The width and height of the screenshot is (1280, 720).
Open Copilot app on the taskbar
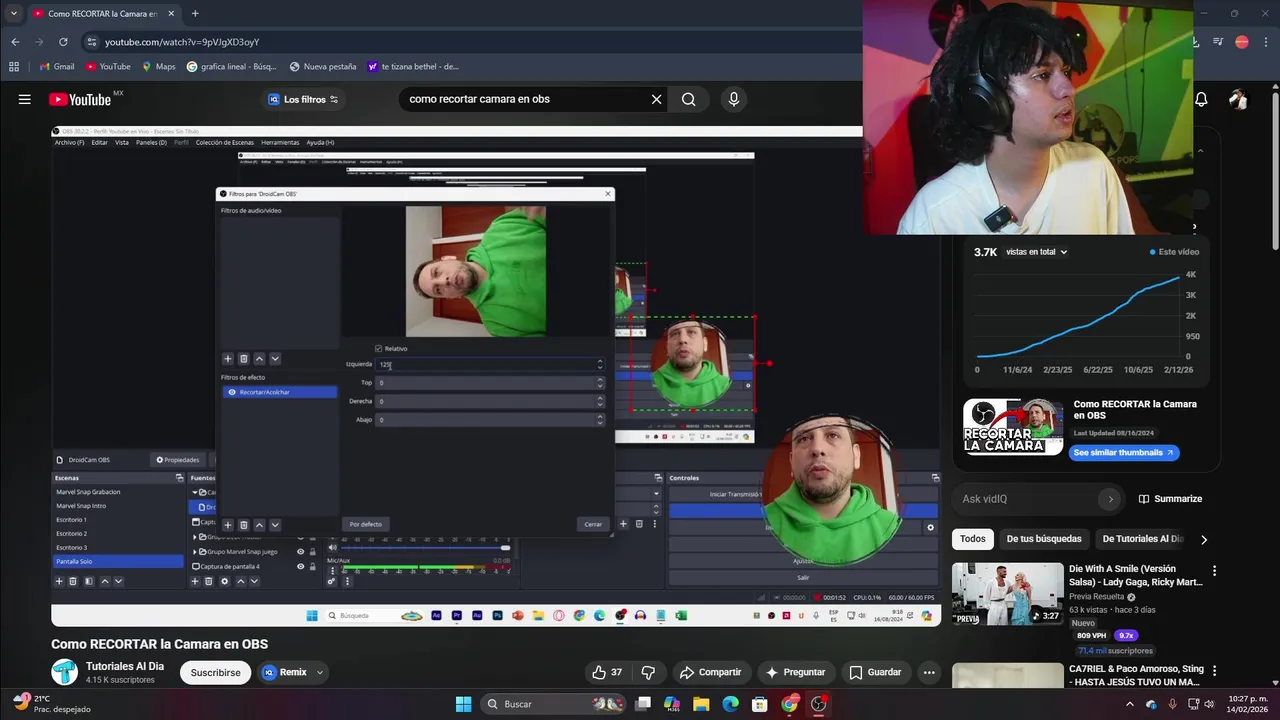[672, 704]
